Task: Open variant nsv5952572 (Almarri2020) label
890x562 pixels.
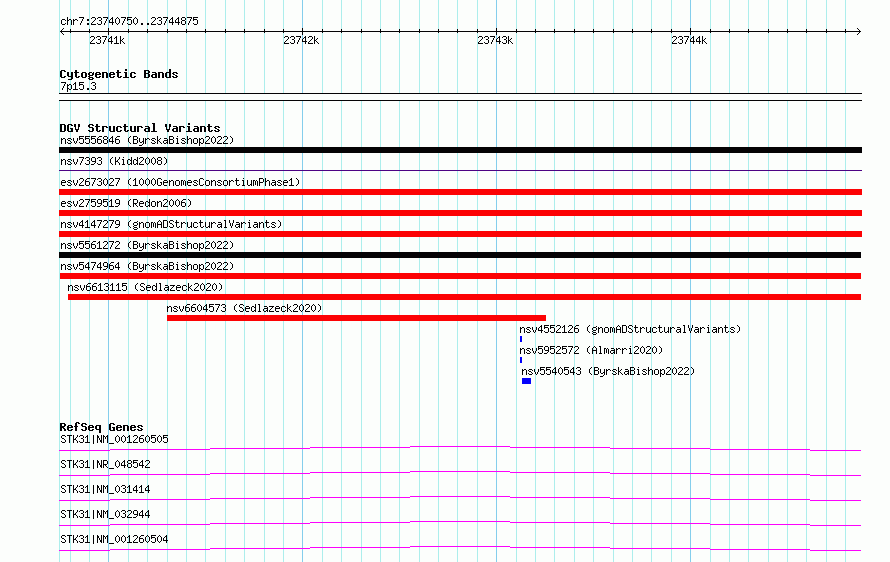Action: click(x=591, y=350)
